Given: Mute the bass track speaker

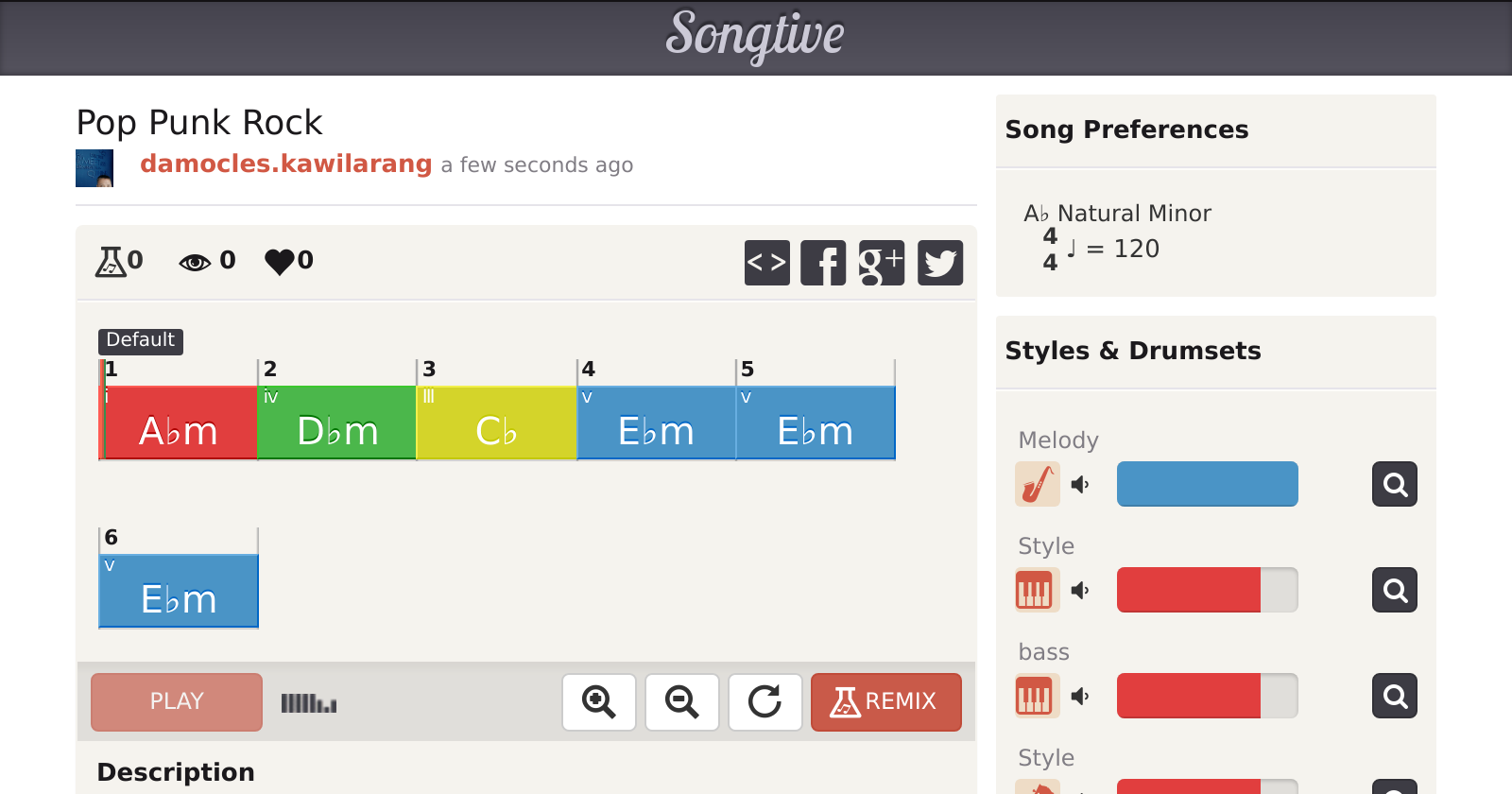Looking at the screenshot, I should (1080, 697).
